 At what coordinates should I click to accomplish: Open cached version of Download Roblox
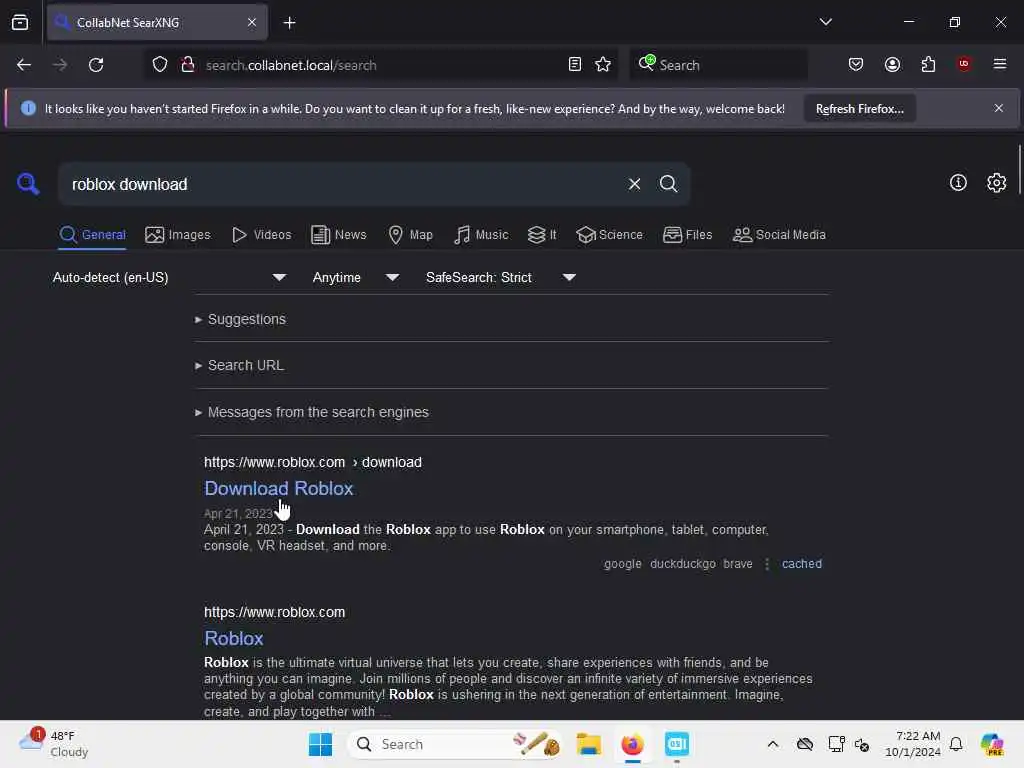pos(802,564)
